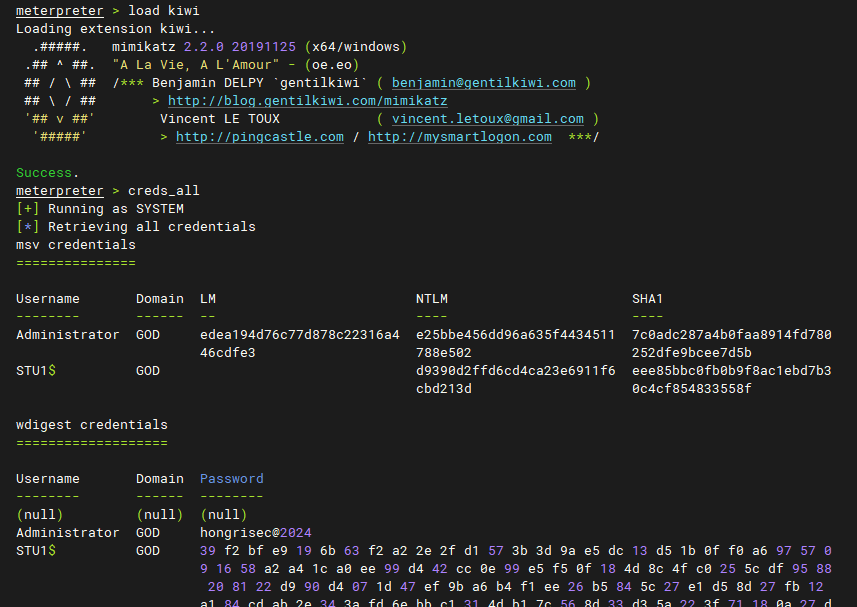The height and width of the screenshot is (607, 857).
Task: Click the hash continuation '788e502'
Action: tap(444, 353)
